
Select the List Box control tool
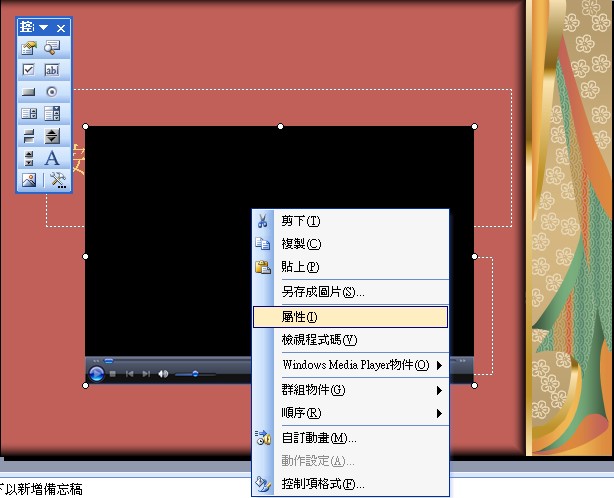coord(29,113)
